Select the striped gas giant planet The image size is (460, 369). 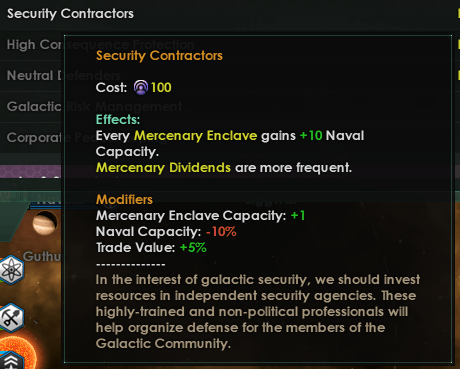click(x=45, y=222)
